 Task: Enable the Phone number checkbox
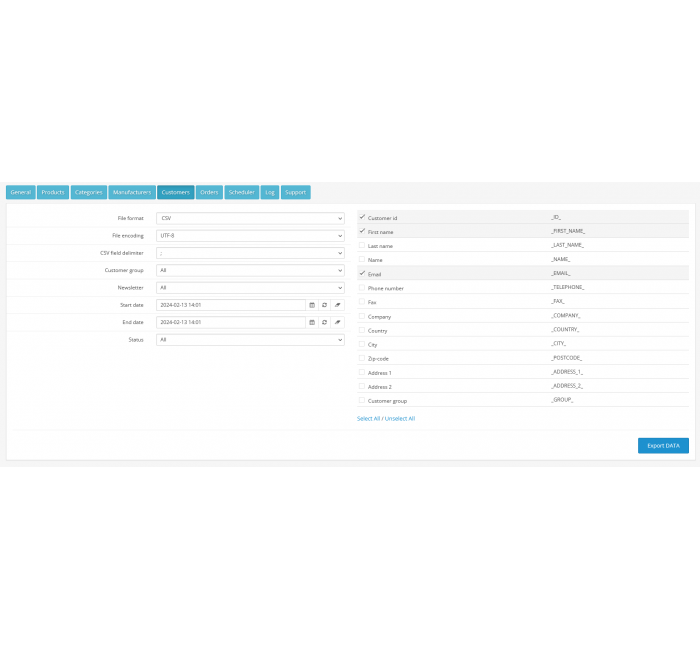point(362,288)
